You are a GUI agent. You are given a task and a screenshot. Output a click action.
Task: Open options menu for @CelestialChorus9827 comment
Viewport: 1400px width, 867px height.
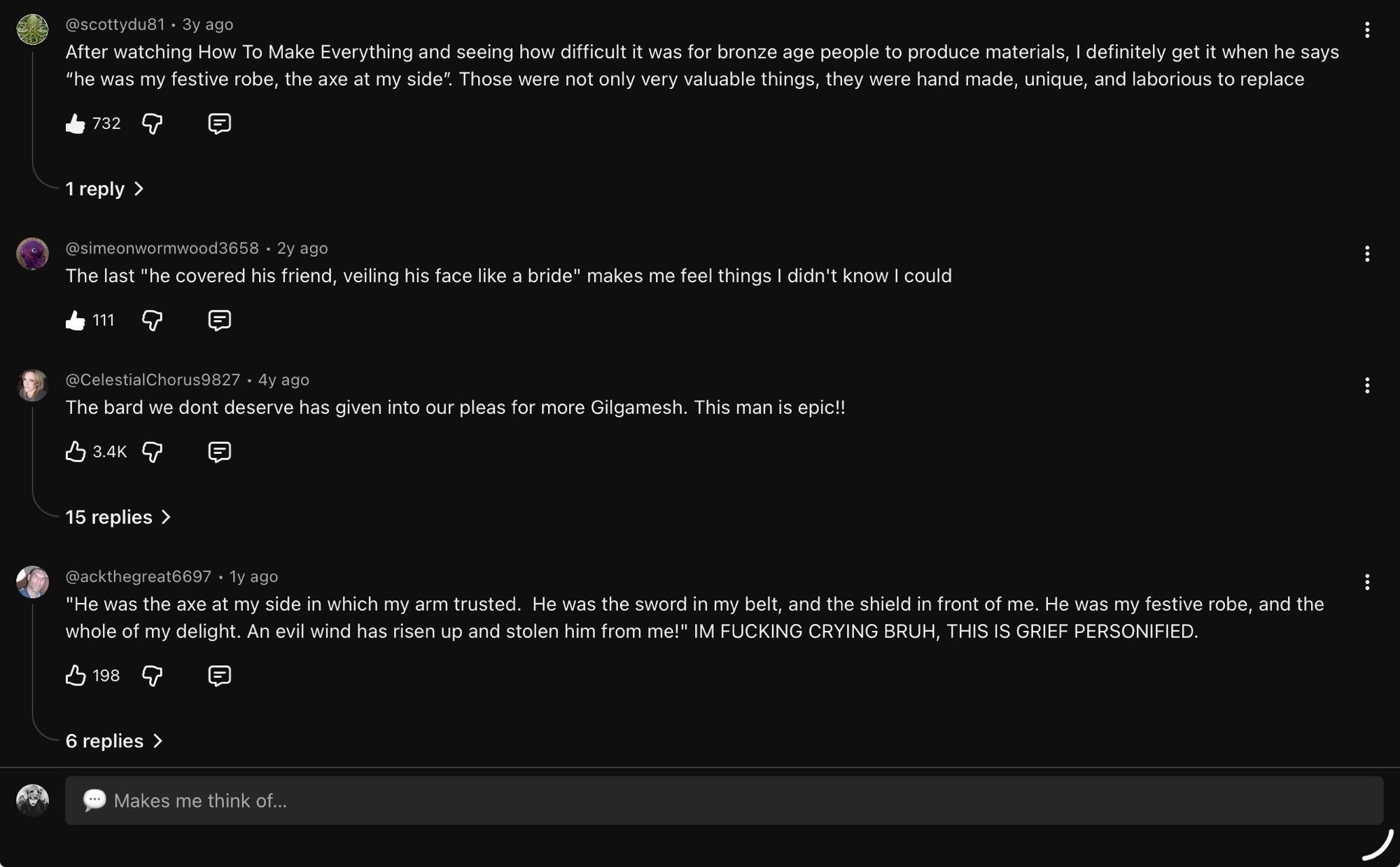(1366, 386)
